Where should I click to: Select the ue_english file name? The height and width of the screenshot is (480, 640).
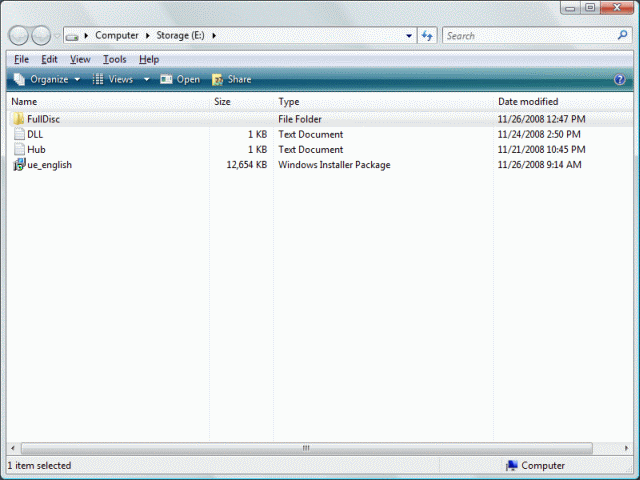pyautogui.click(x=49, y=165)
